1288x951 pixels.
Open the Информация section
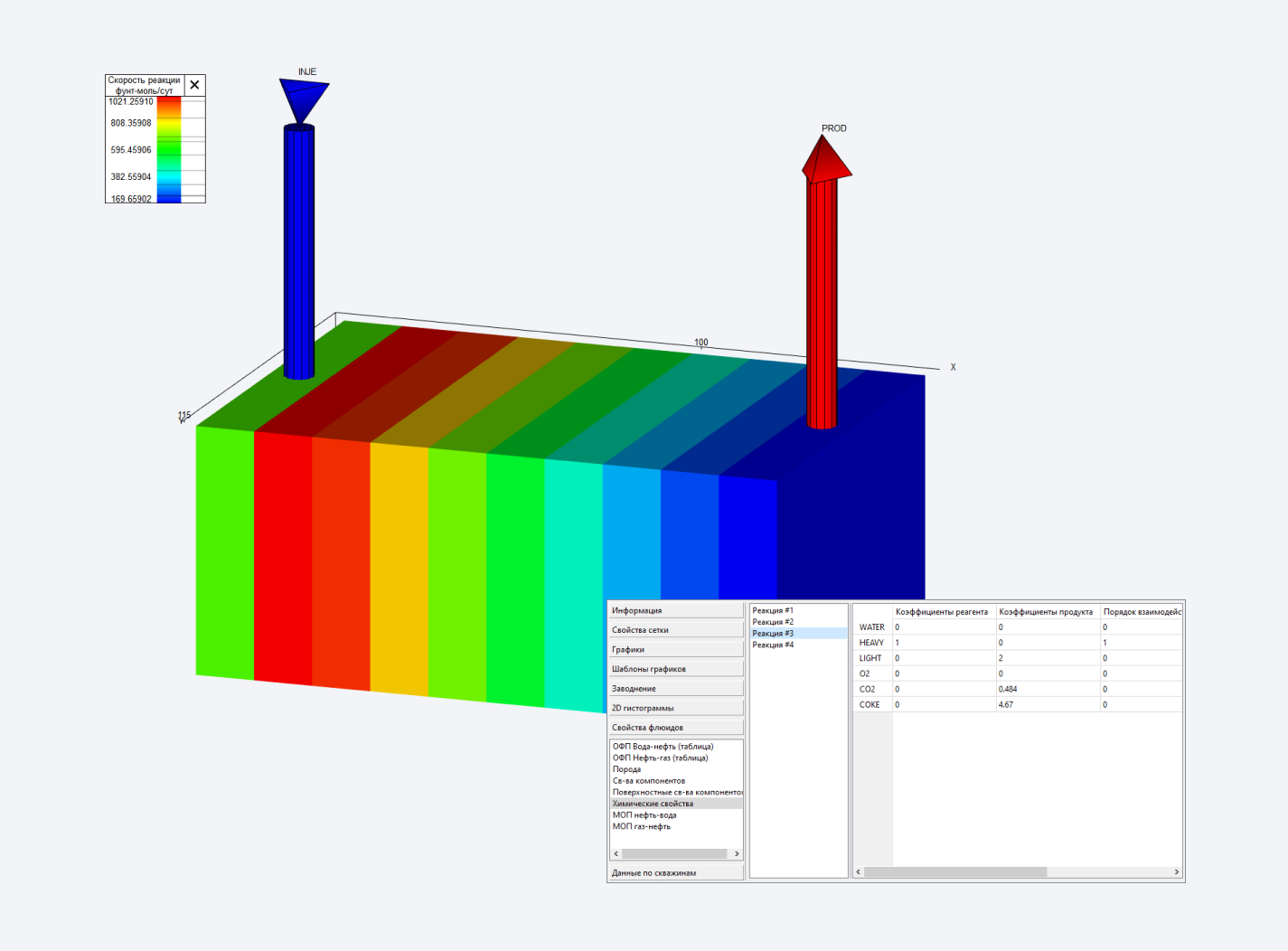[676, 610]
